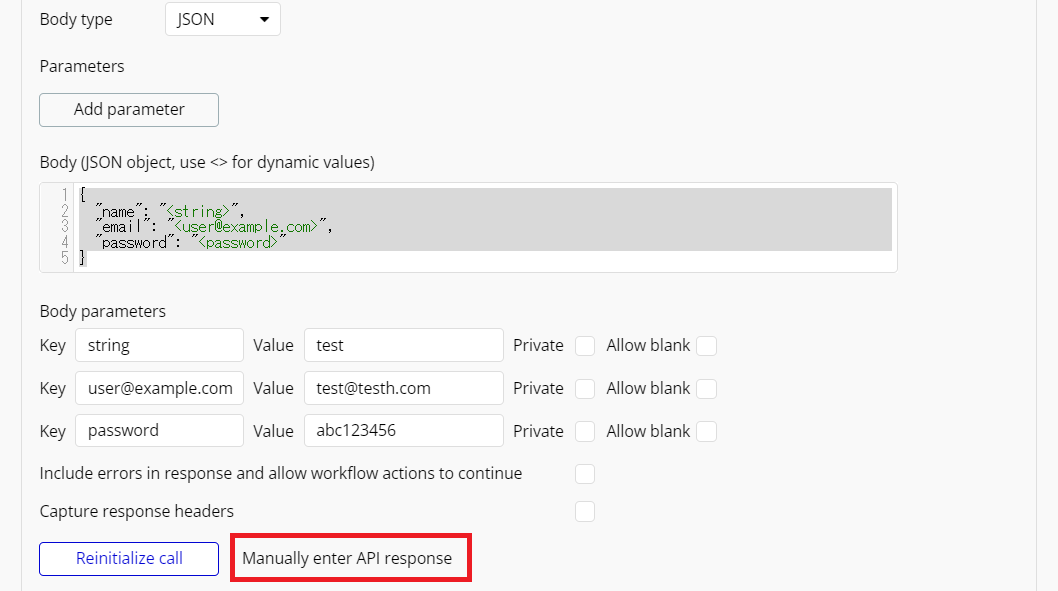Click the "email" line in JSON body
The height and width of the screenshot is (591, 1058).
pyautogui.click(x=215, y=227)
